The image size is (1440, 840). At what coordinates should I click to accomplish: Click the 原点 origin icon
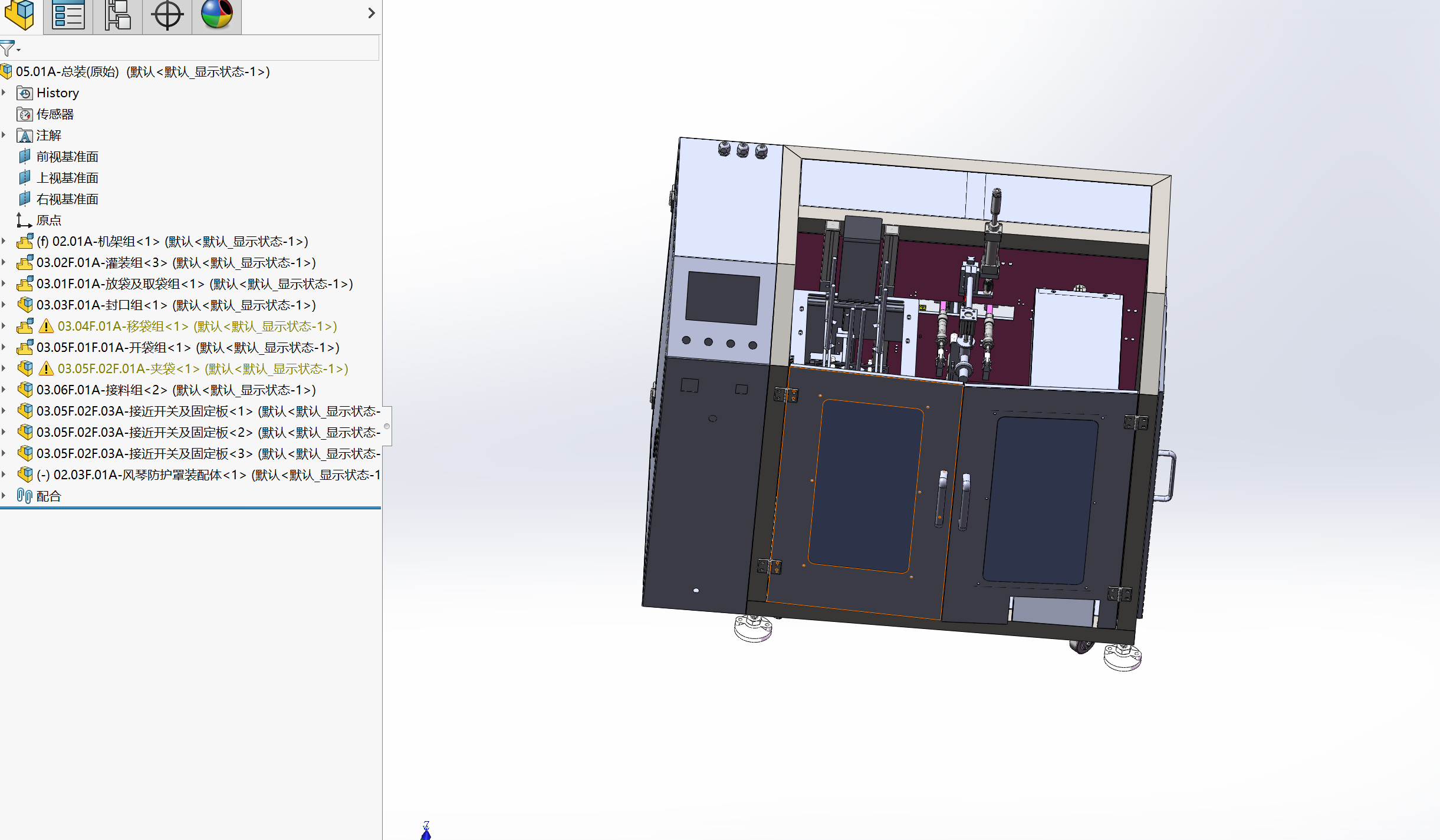click(x=24, y=220)
